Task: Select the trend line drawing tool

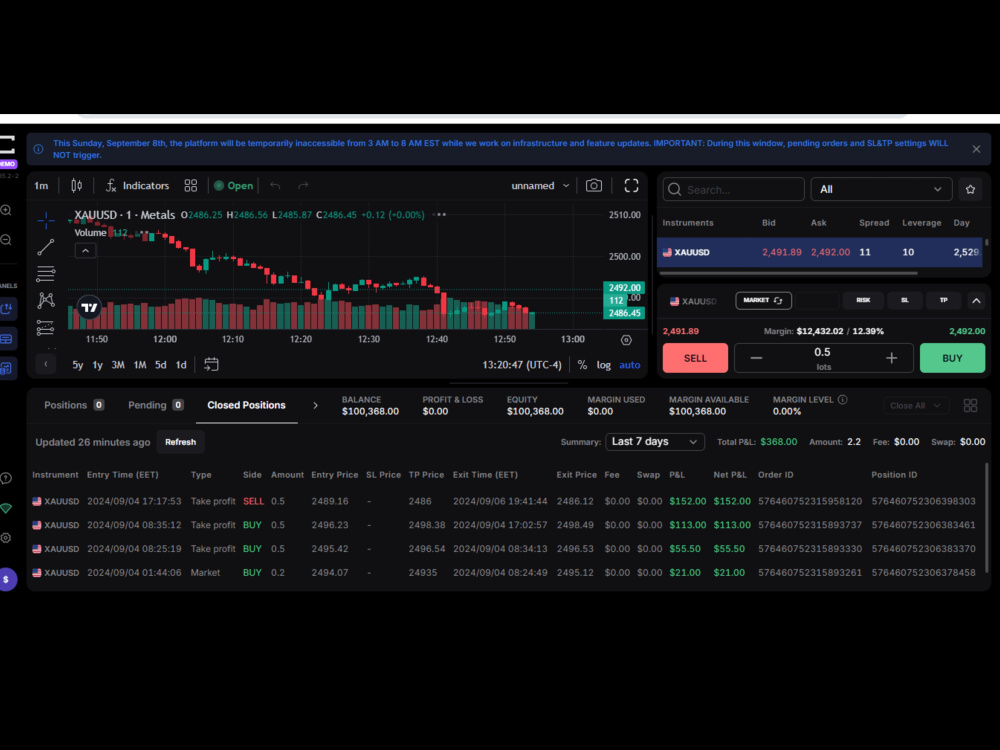Action: click(45, 247)
